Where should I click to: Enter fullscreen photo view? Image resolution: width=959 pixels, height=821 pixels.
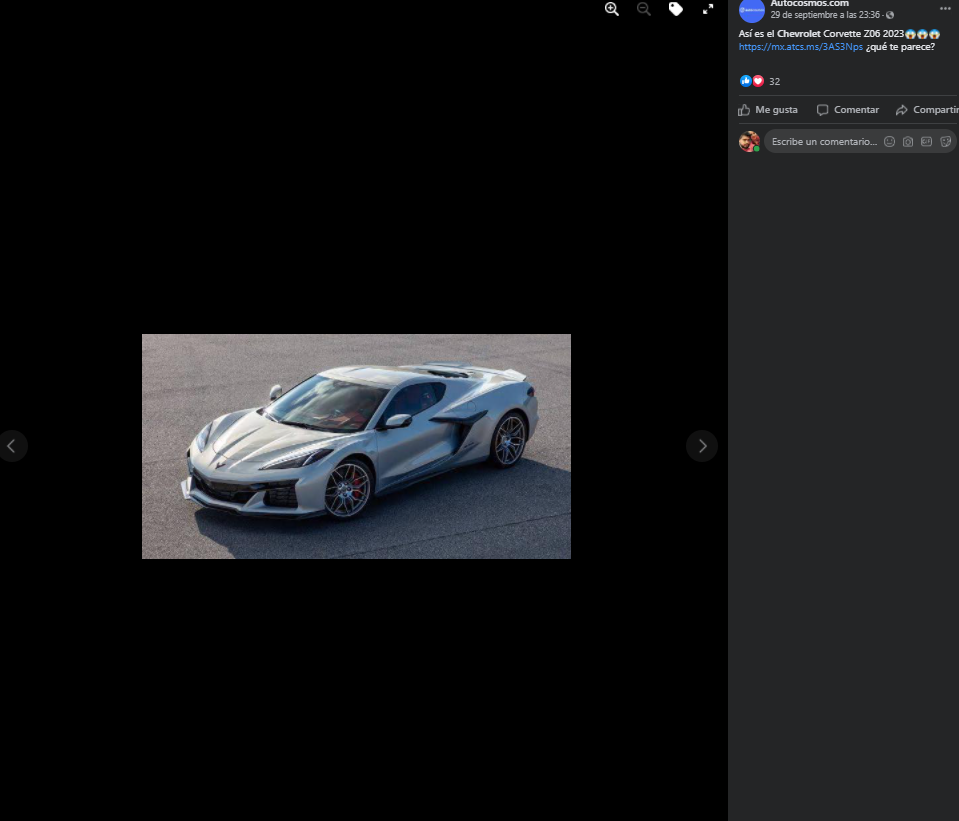point(708,9)
